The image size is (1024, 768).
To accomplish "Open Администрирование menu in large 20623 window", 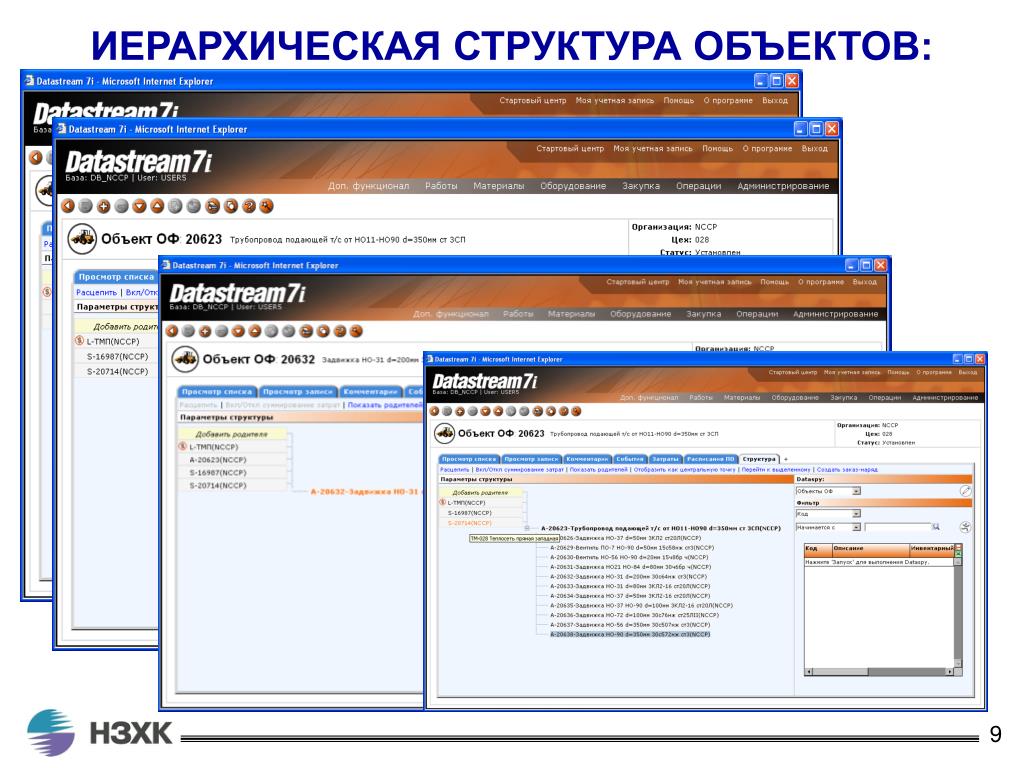I will [x=783, y=186].
